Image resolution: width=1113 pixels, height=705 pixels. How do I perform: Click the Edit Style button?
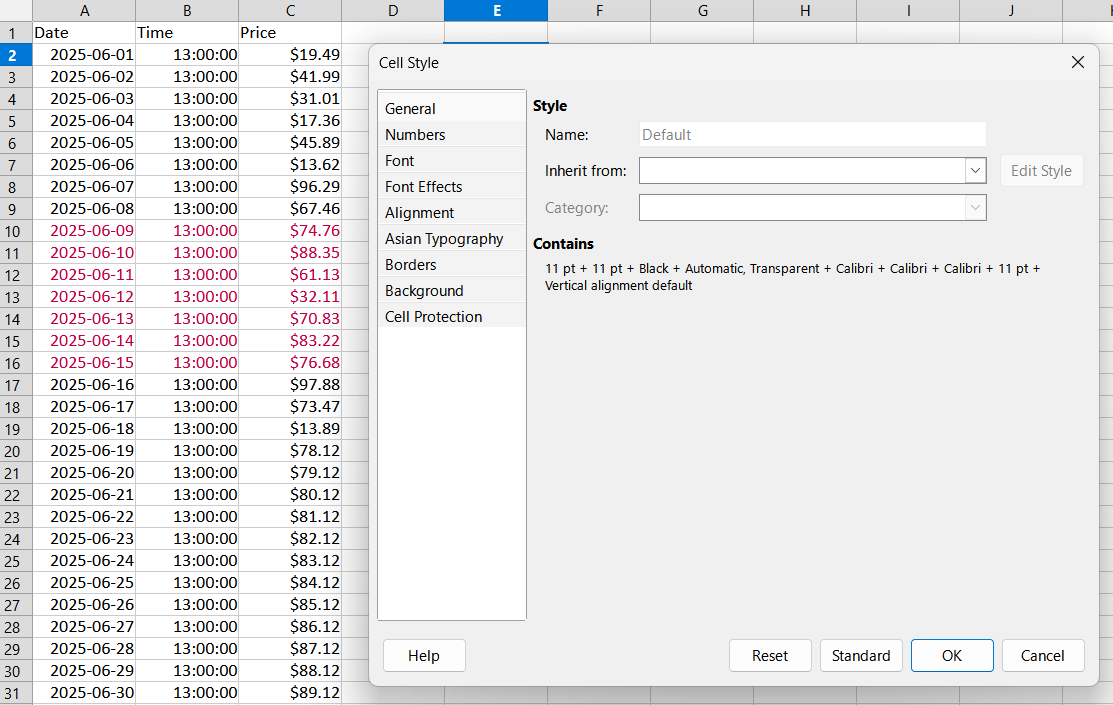coord(1041,170)
